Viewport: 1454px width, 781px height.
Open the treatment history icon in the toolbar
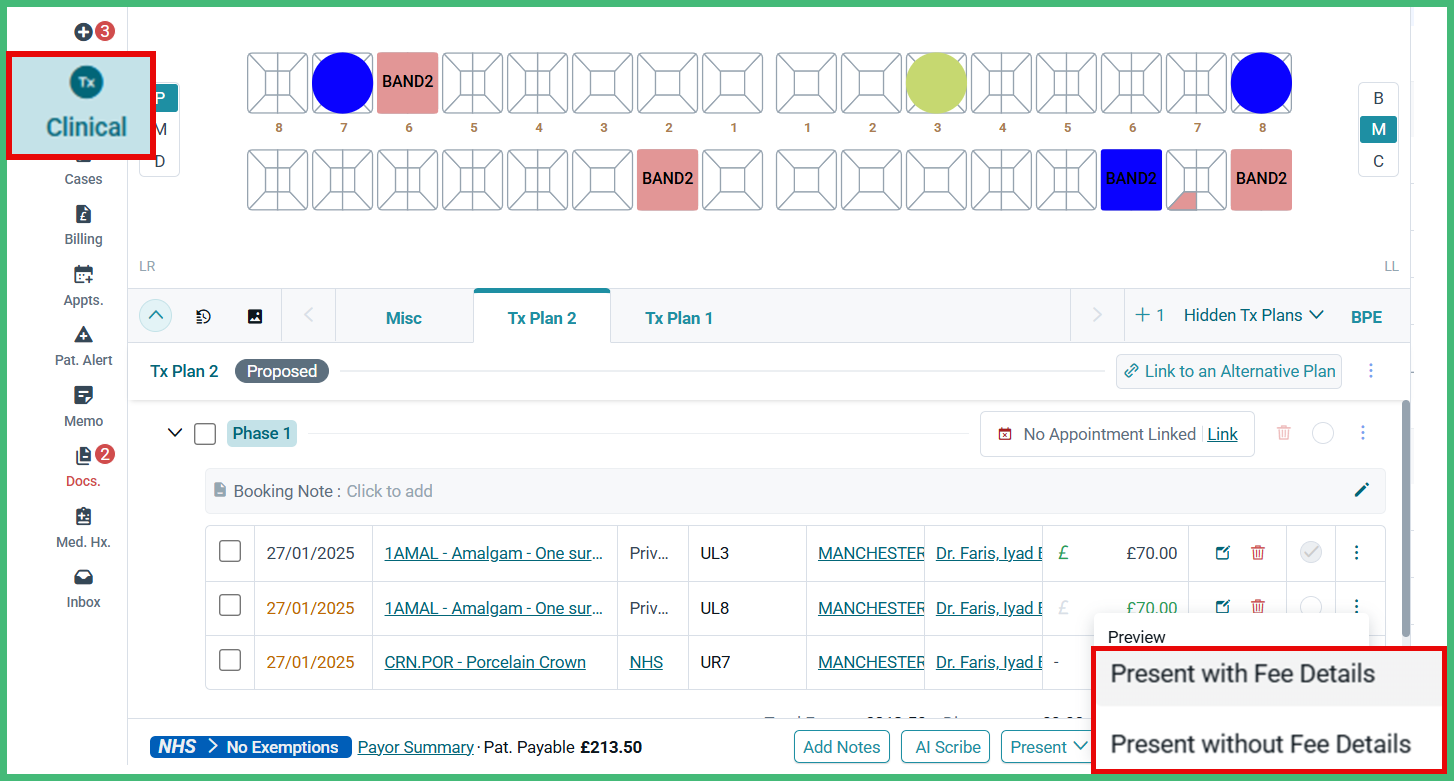[203, 316]
